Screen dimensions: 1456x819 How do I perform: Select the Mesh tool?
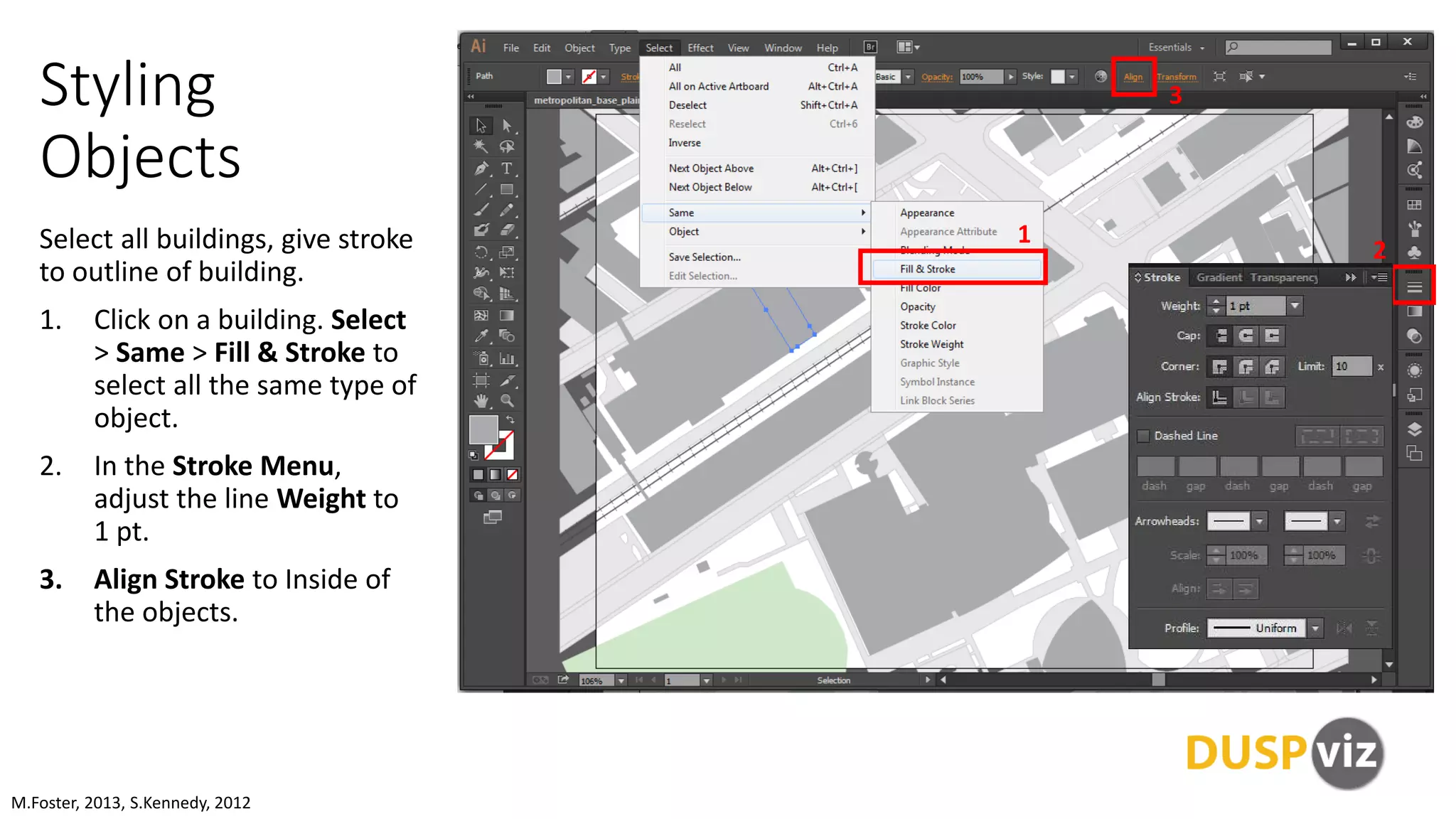481,316
